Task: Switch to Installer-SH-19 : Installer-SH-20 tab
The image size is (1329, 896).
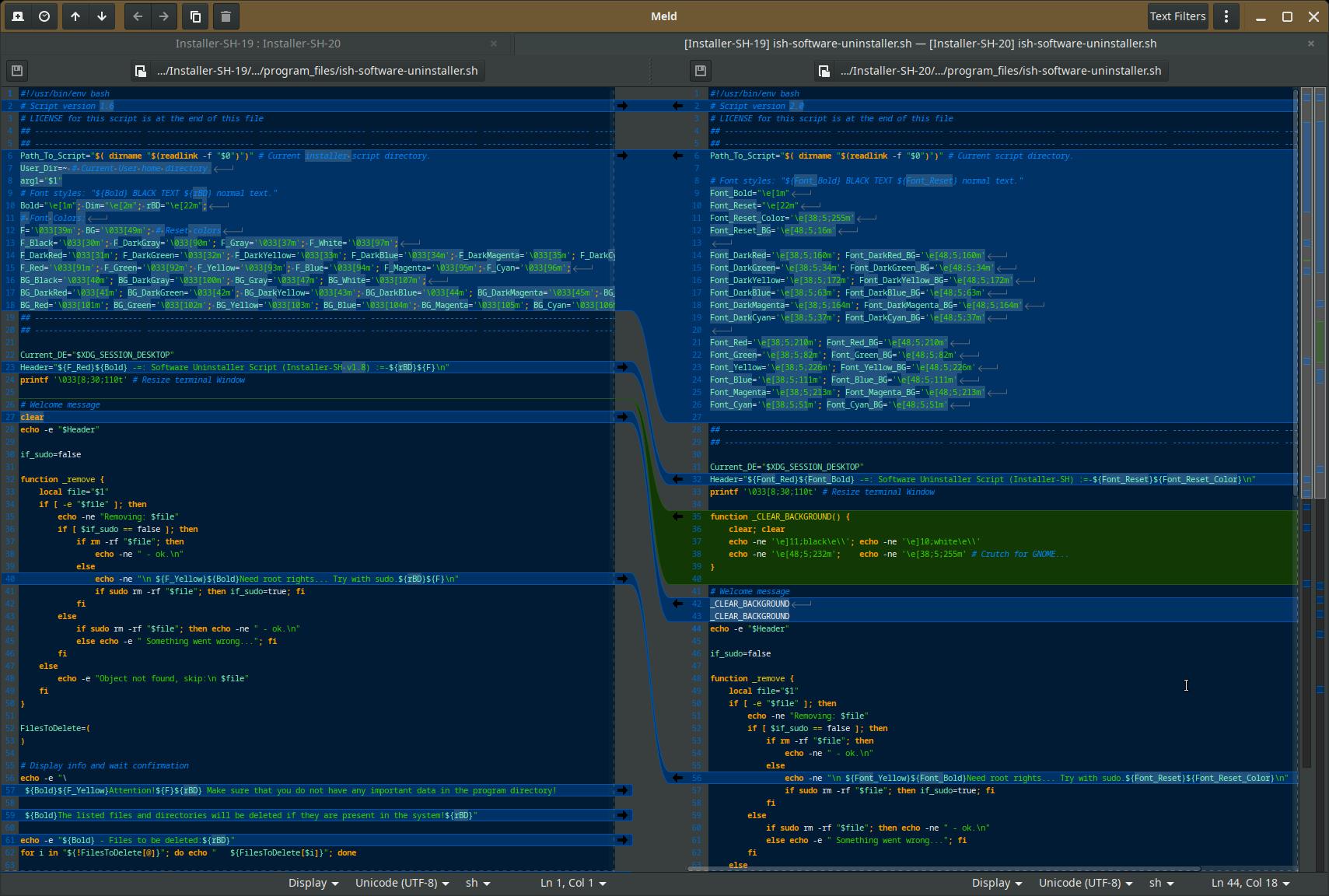Action: pyautogui.click(x=257, y=44)
